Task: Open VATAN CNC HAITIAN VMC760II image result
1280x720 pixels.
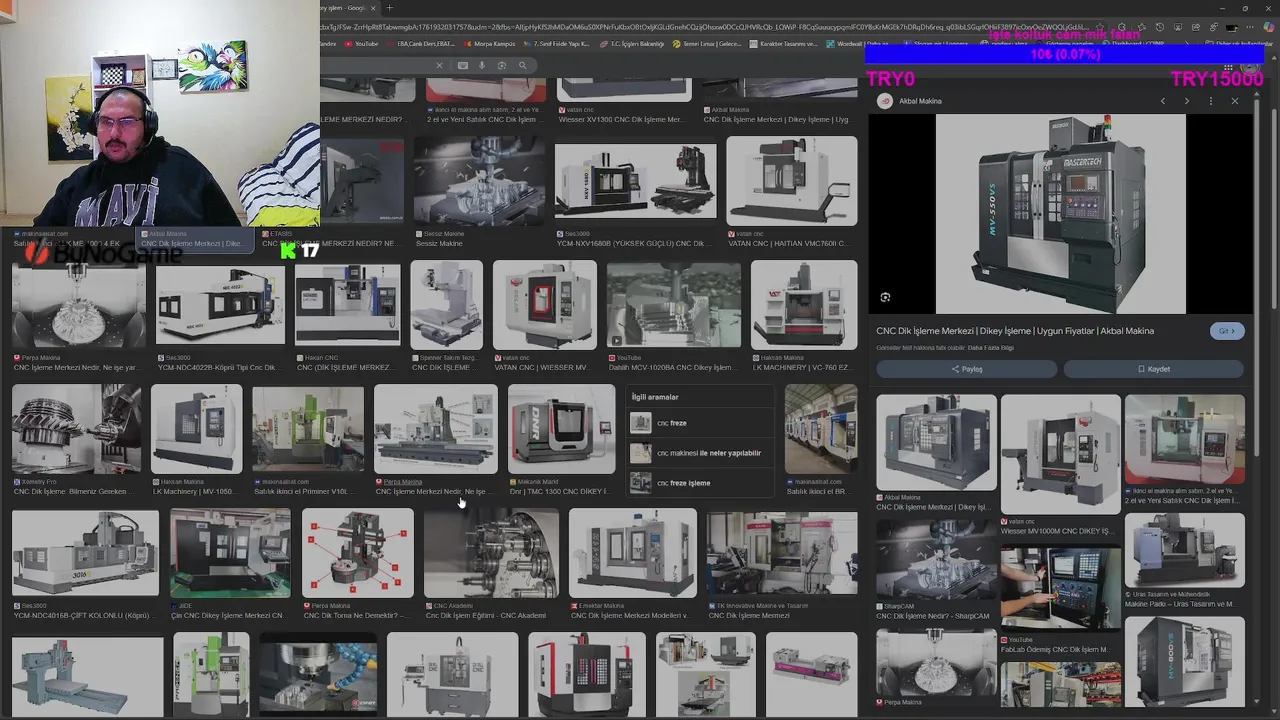Action: (791, 180)
